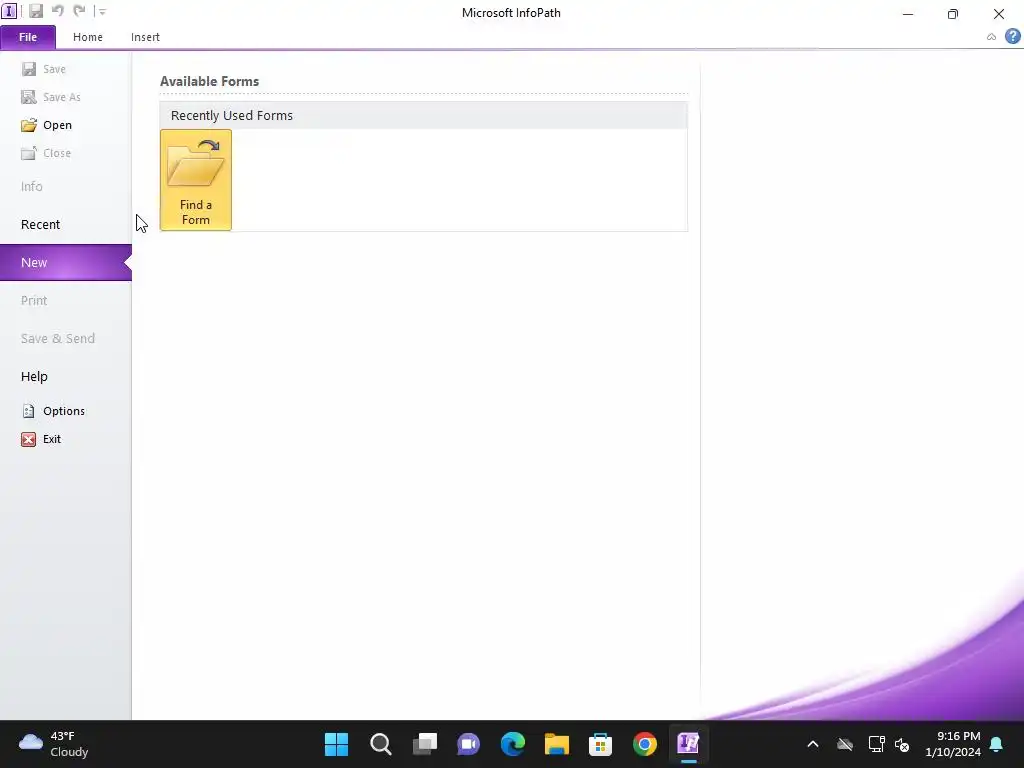Open the Windows Start menu
This screenshot has width=1024, height=768.
[336, 744]
